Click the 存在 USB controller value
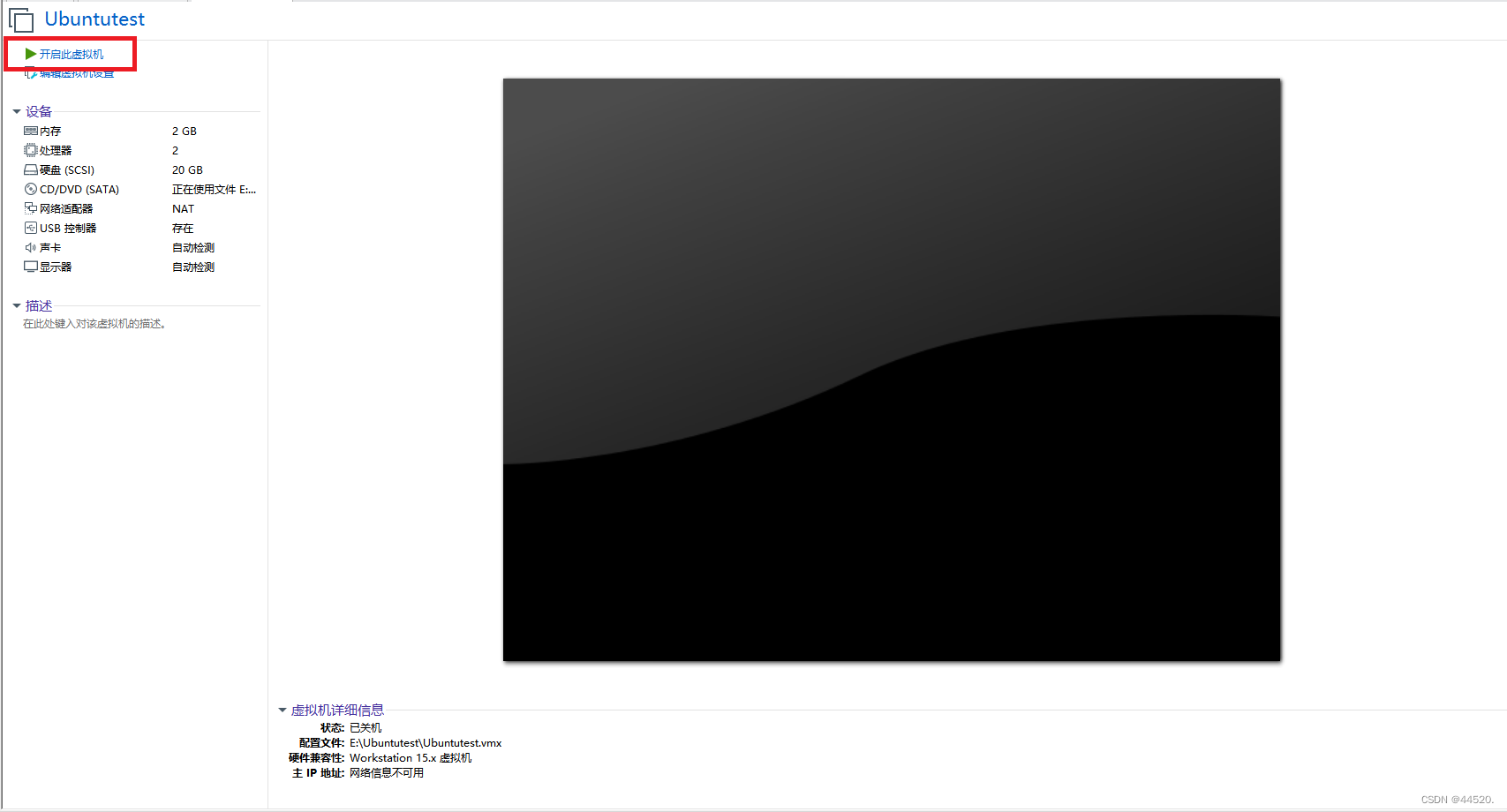 click(183, 229)
